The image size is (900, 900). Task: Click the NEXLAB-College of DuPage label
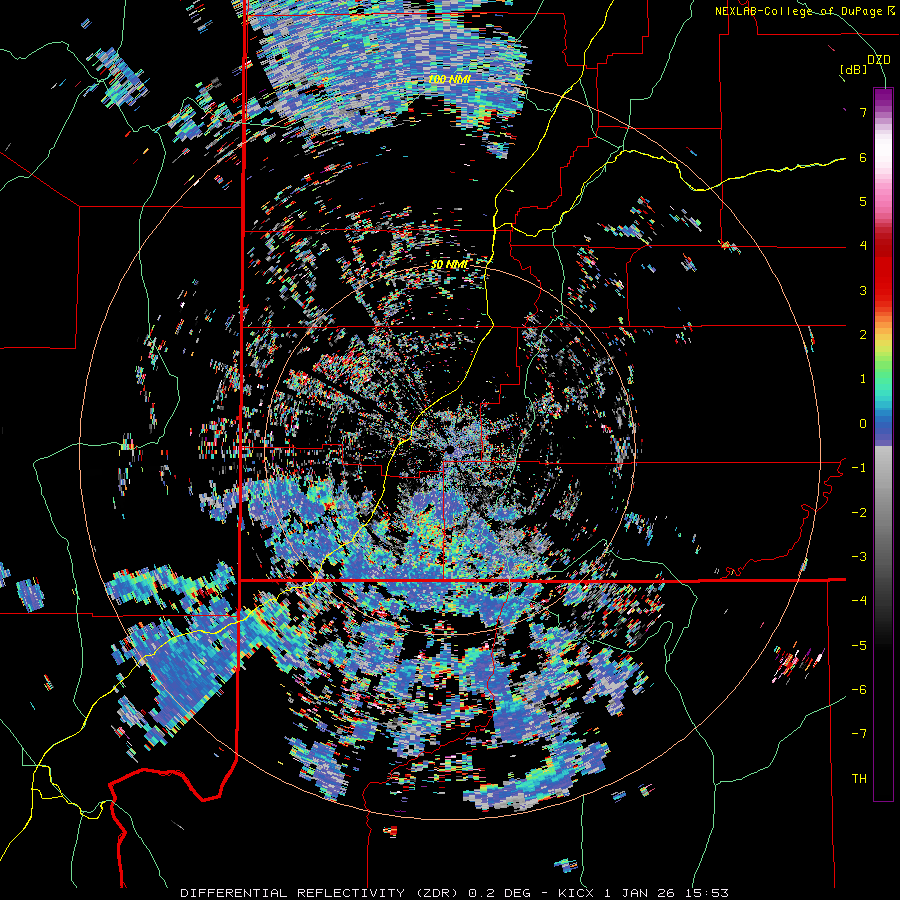pyautogui.click(x=799, y=11)
